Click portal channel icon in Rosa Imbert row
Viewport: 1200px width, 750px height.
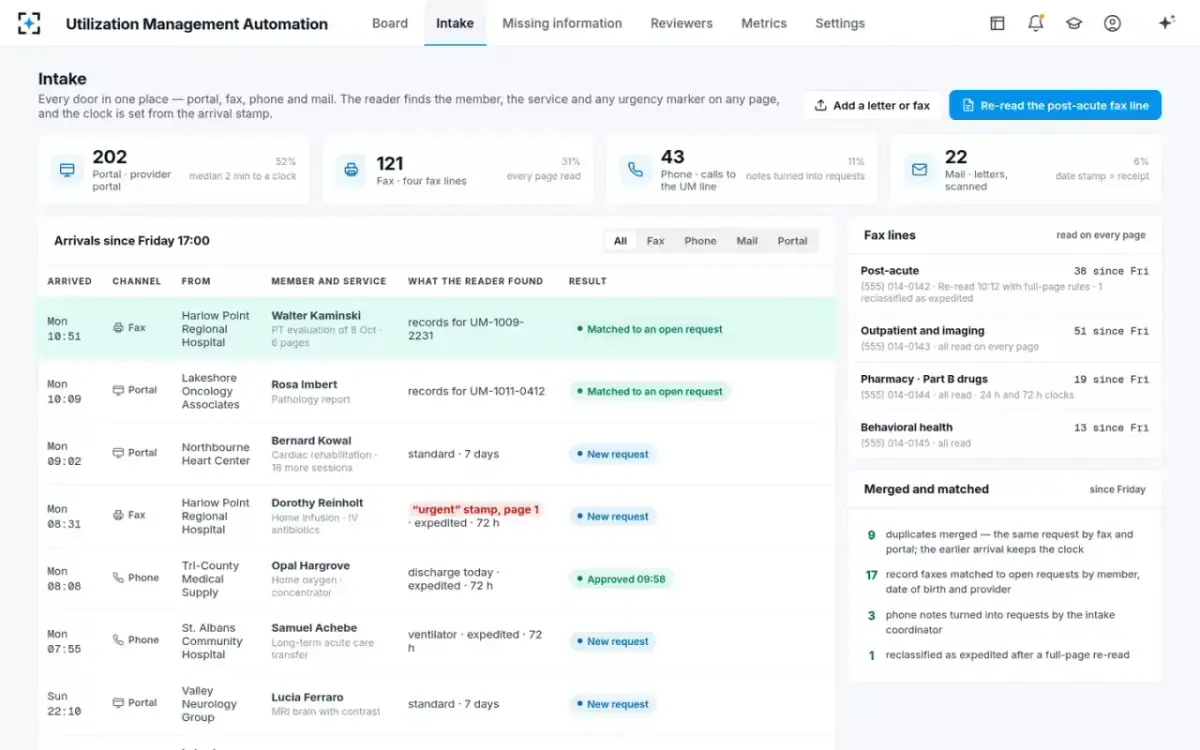118,390
